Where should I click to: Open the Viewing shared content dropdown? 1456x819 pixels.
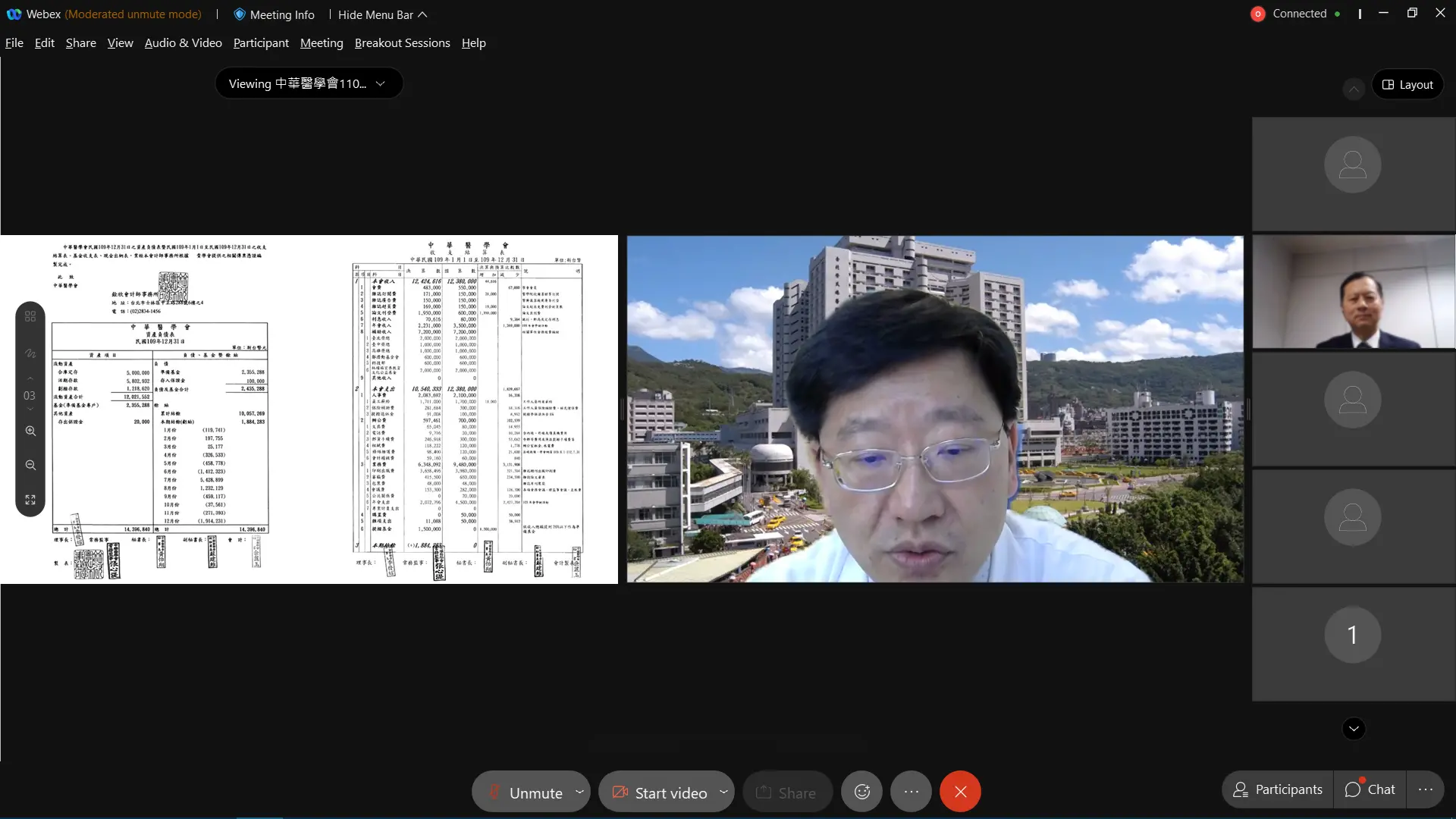tap(308, 83)
